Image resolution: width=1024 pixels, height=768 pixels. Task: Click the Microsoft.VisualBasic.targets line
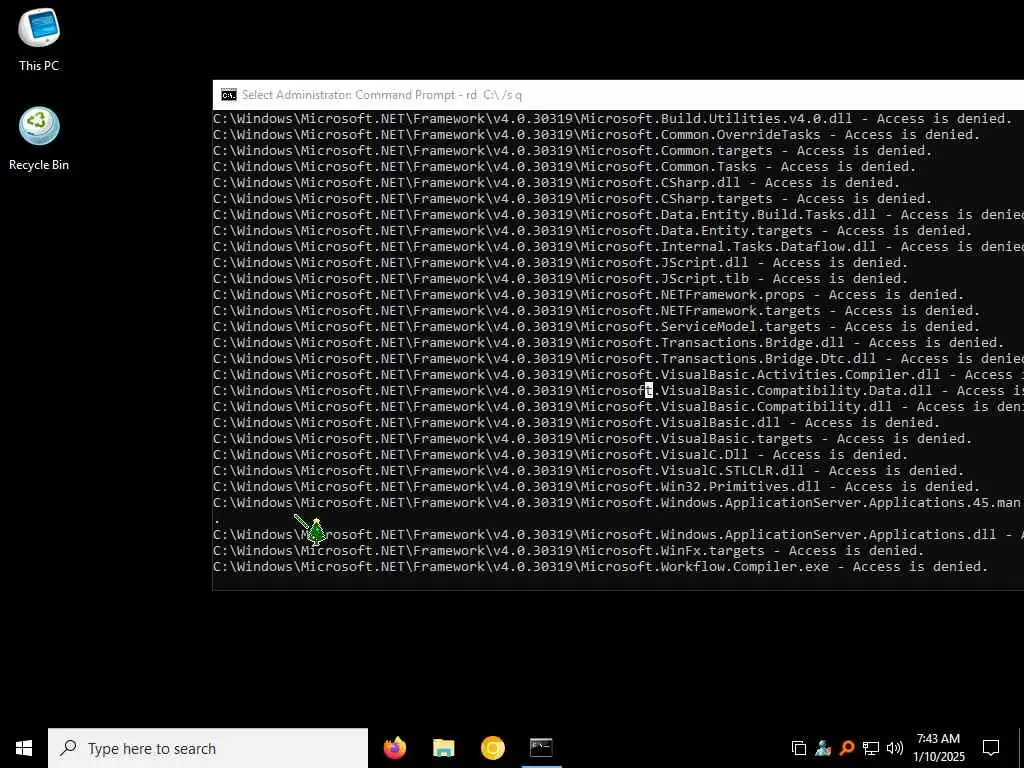point(592,439)
